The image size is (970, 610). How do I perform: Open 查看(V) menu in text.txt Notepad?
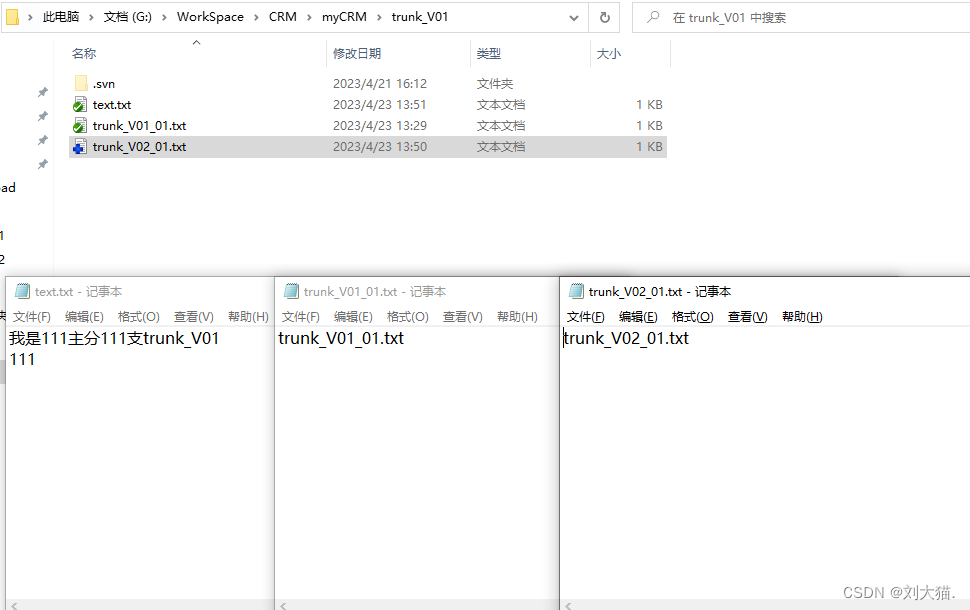coord(194,317)
